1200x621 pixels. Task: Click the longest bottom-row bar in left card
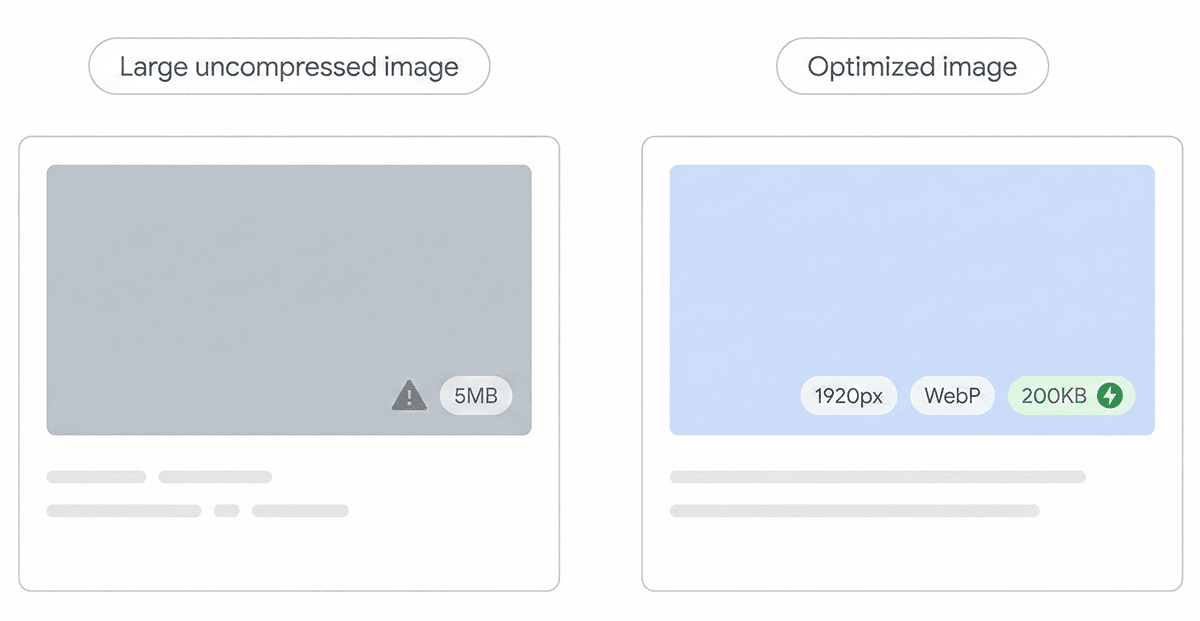coord(124,511)
